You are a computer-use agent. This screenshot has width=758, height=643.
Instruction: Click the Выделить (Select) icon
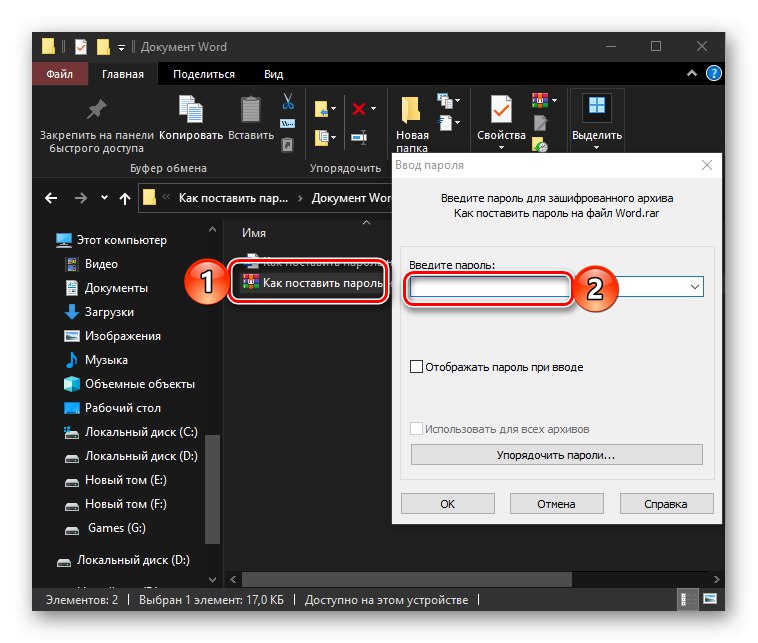tap(597, 105)
